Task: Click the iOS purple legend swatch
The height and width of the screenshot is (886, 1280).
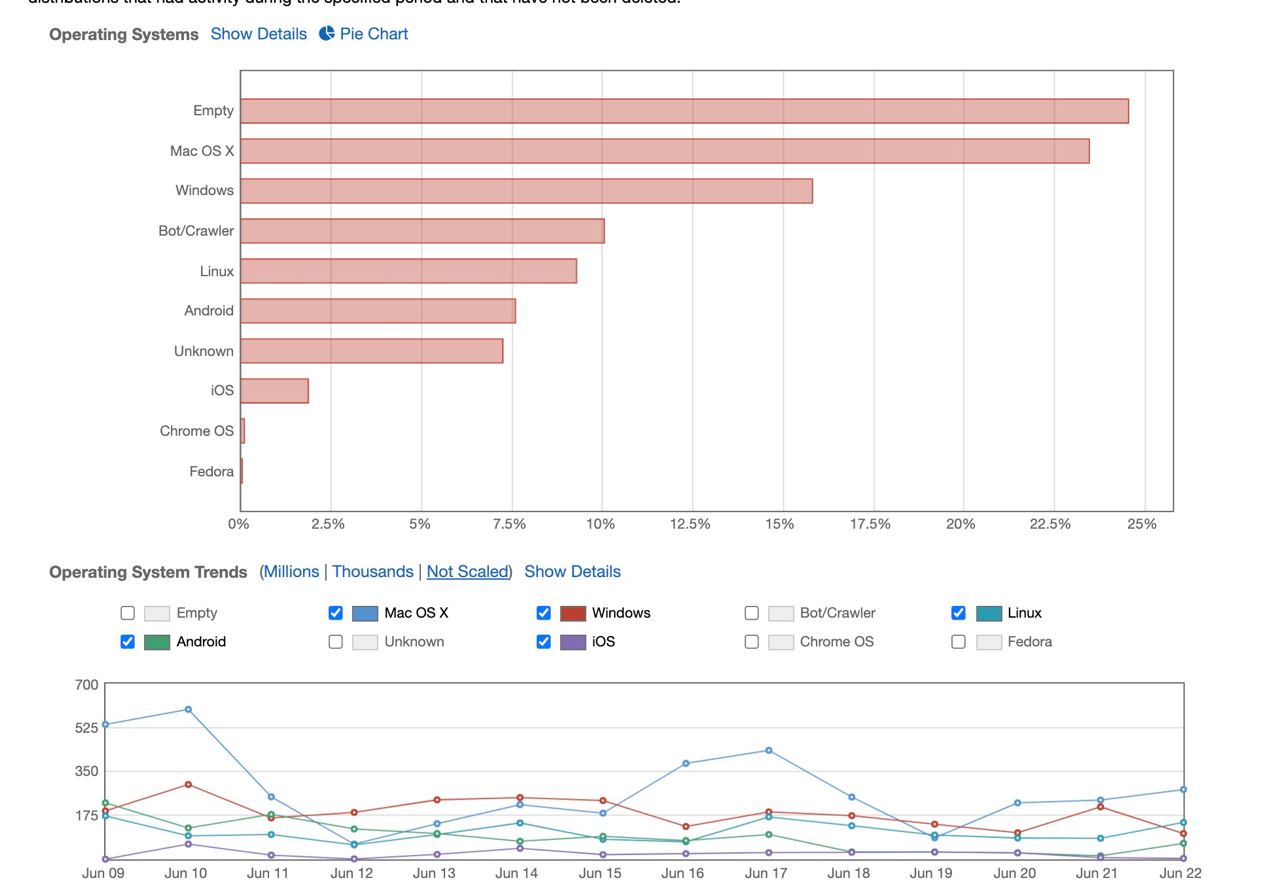Action: [x=573, y=642]
